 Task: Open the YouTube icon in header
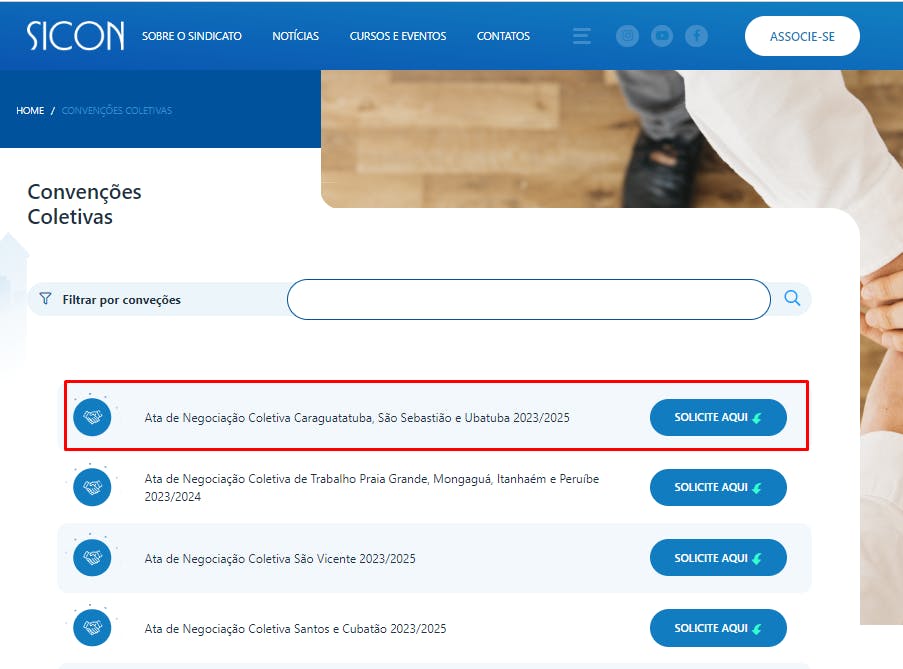[x=662, y=36]
